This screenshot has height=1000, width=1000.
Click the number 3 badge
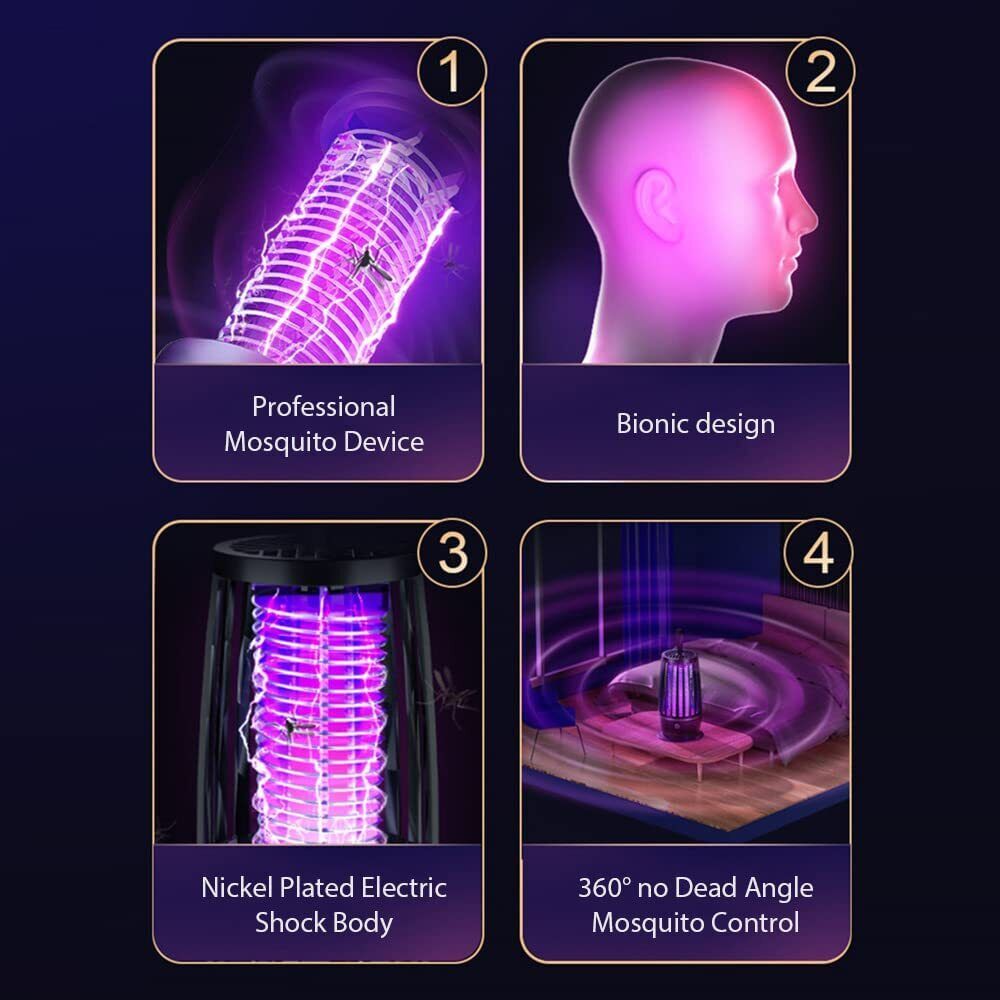pos(452,553)
